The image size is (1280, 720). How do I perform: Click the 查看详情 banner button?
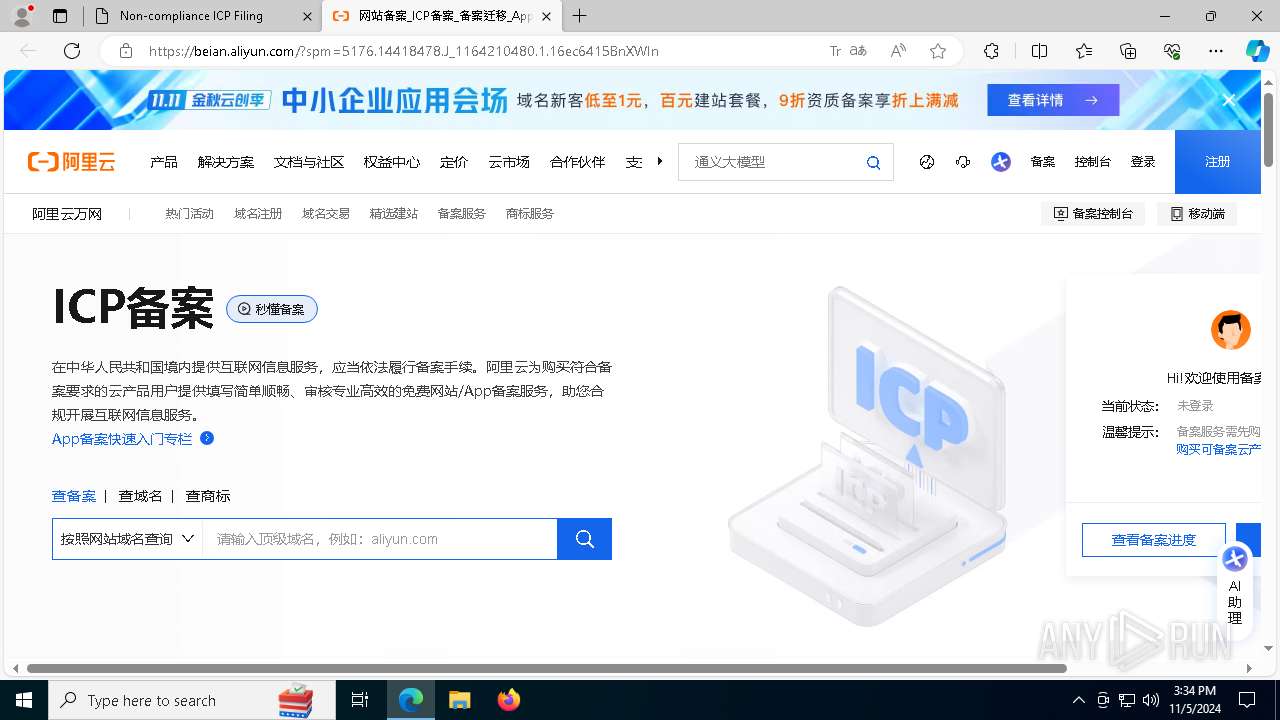[x=1053, y=100]
